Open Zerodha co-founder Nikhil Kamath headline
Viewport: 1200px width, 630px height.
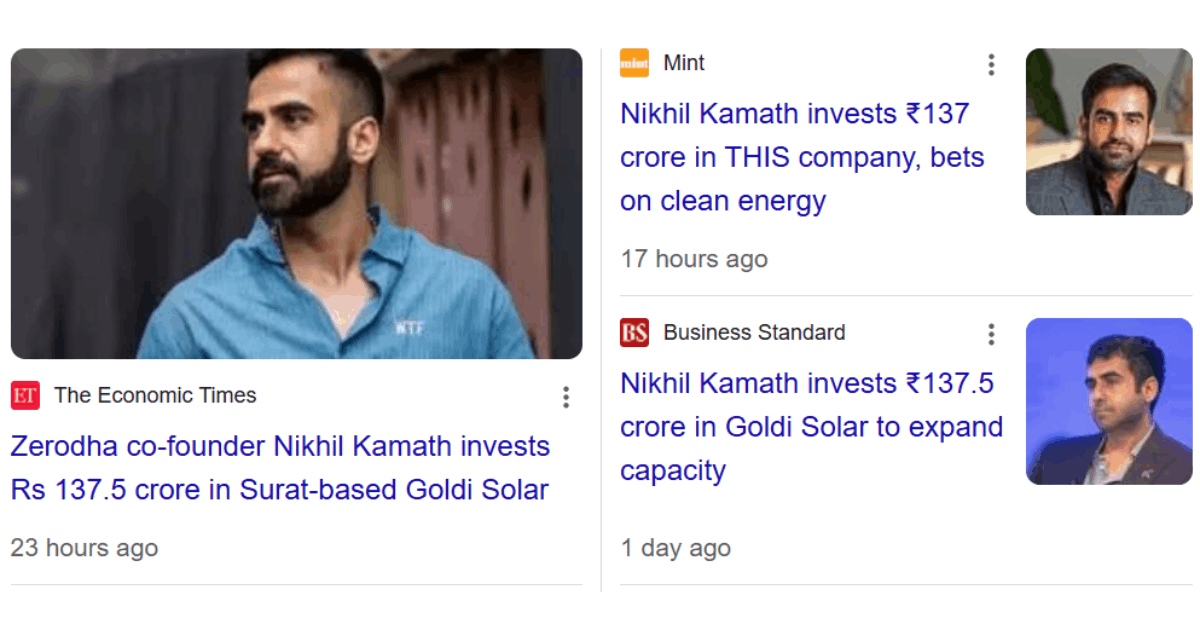coord(280,468)
